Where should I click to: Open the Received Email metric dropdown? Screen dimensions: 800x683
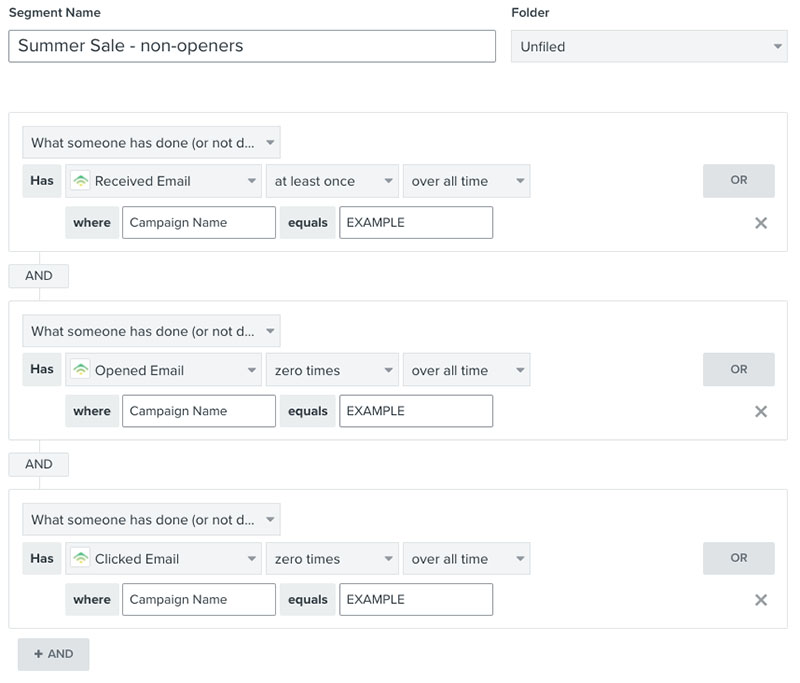click(x=164, y=181)
